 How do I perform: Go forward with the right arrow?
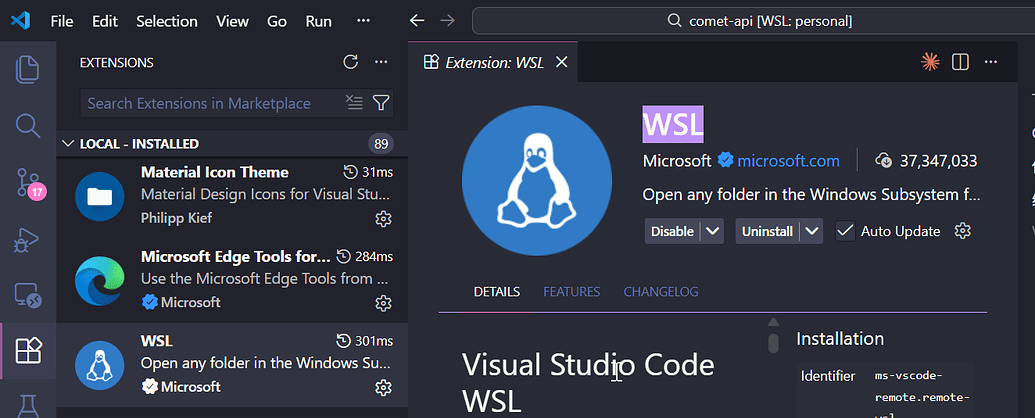coord(448,21)
